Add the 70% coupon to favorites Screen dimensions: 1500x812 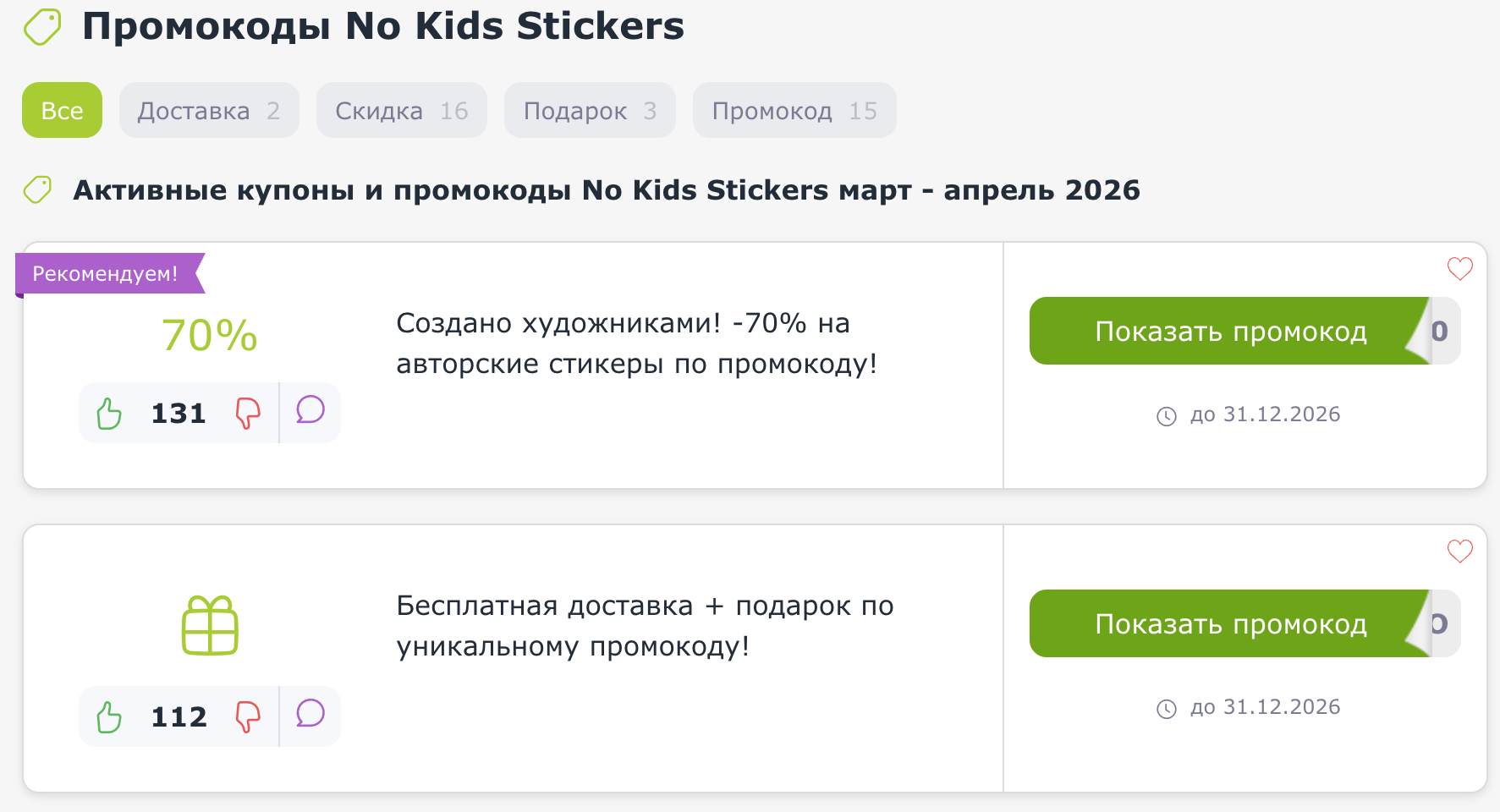(x=1459, y=269)
